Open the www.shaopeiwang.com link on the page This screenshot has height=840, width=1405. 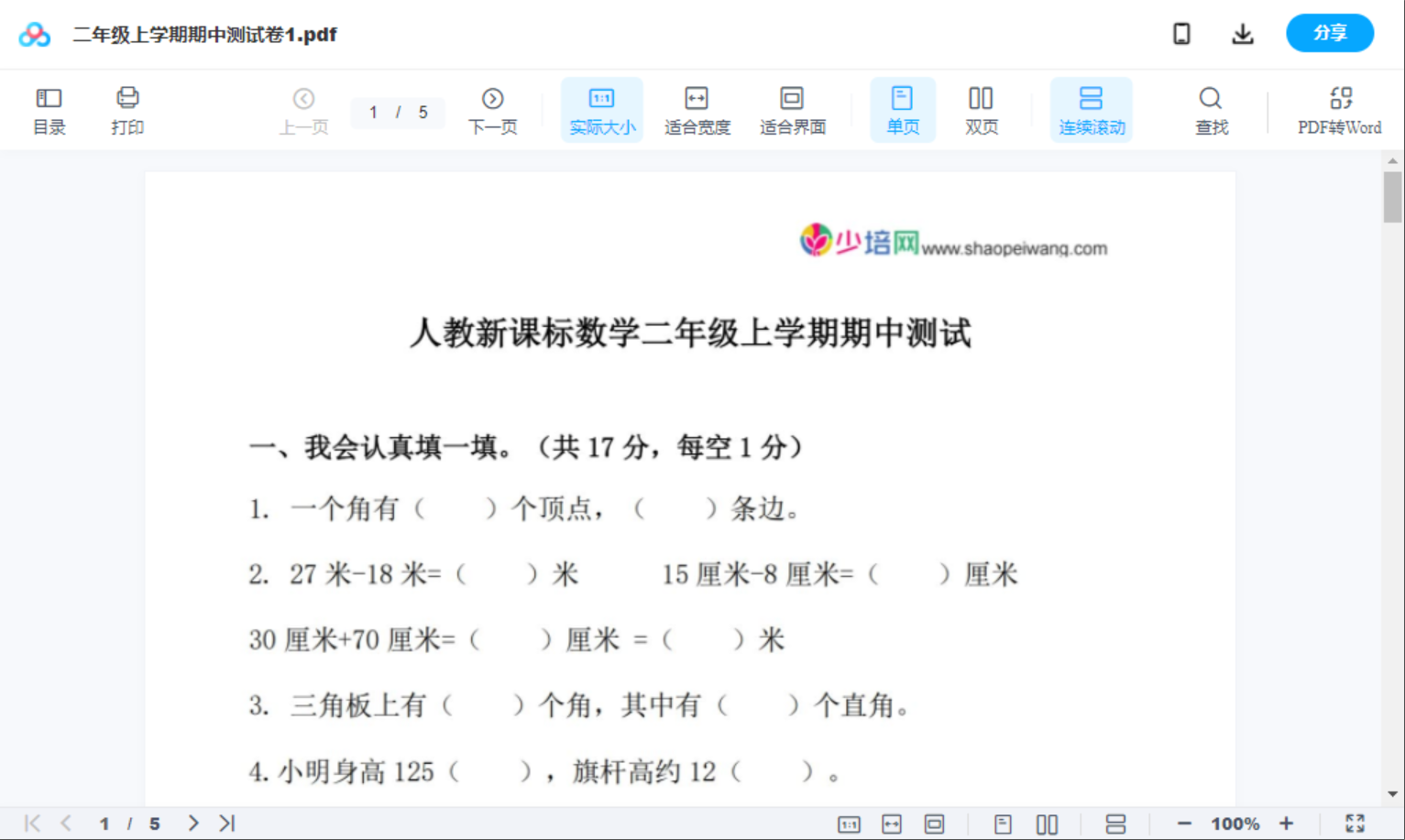pos(1014,247)
